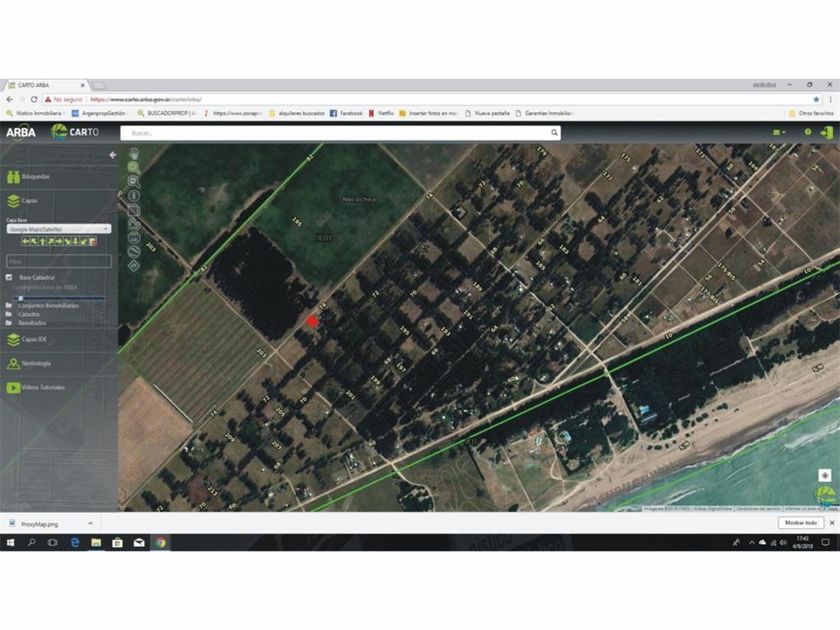Open the Google Maps Satellite base layer dropdown
840x630 pixels.
(x=59, y=229)
